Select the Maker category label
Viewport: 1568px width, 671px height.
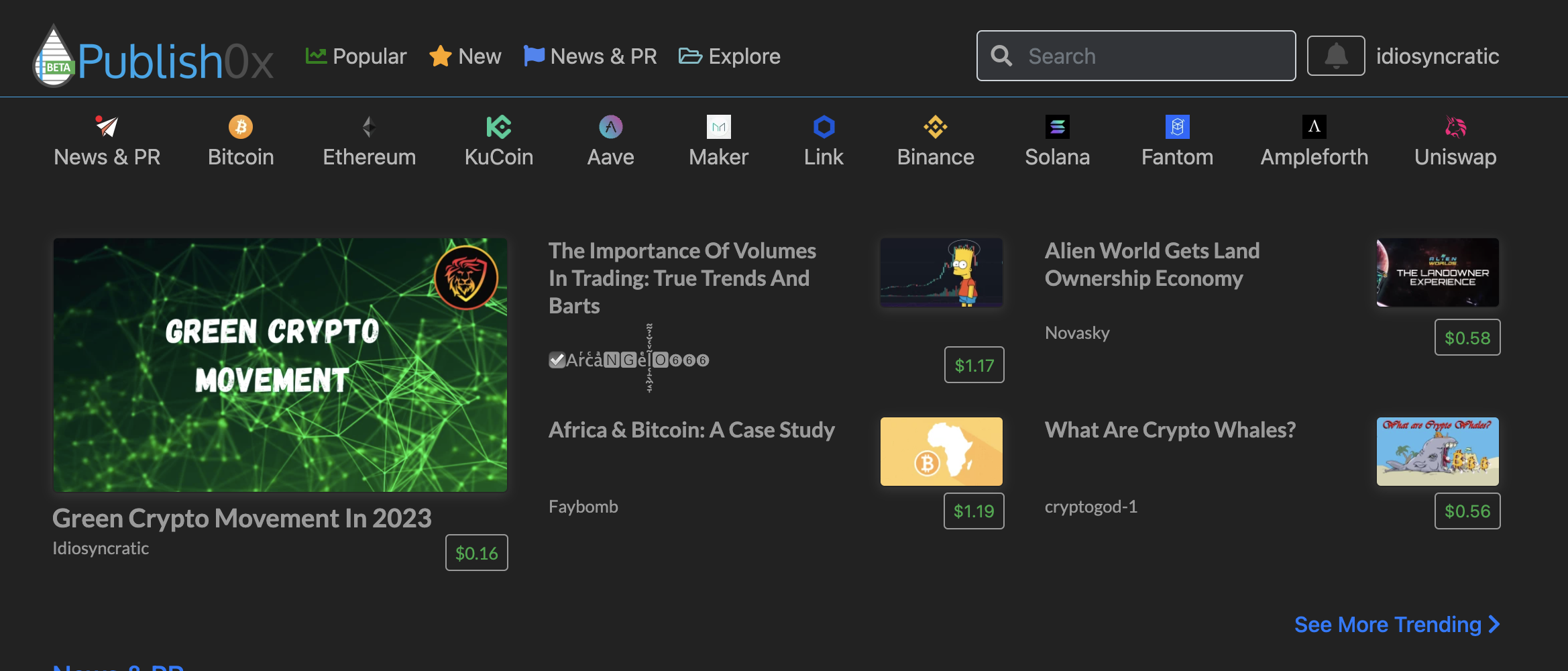(x=718, y=157)
